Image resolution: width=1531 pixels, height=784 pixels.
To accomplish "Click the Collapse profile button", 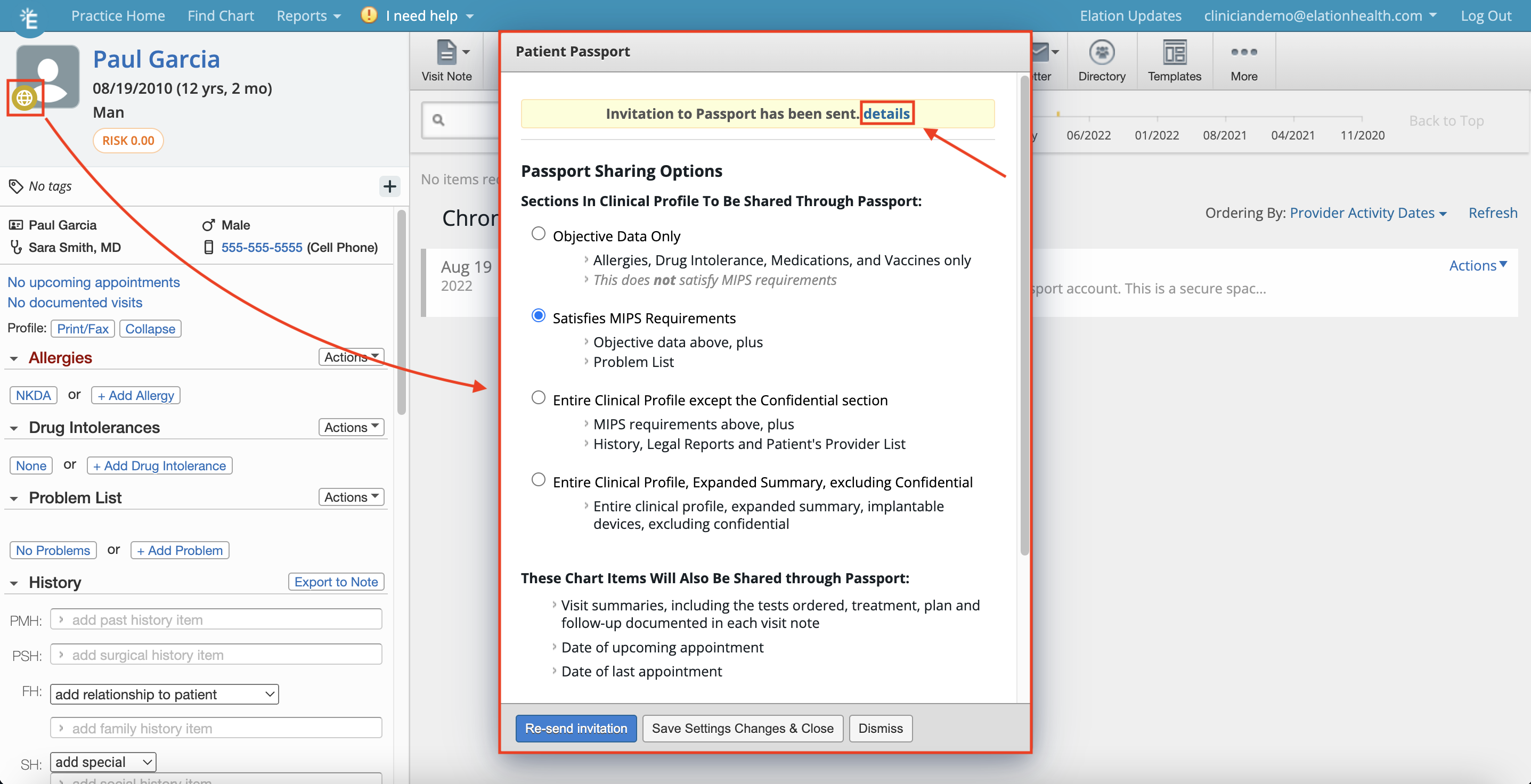I will [150, 329].
